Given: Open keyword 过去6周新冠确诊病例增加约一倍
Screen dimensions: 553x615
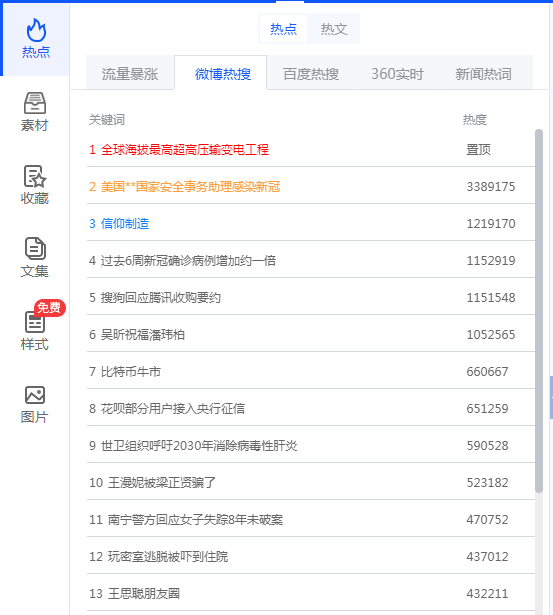Looking at the screenshot, I should coord(188,260).
